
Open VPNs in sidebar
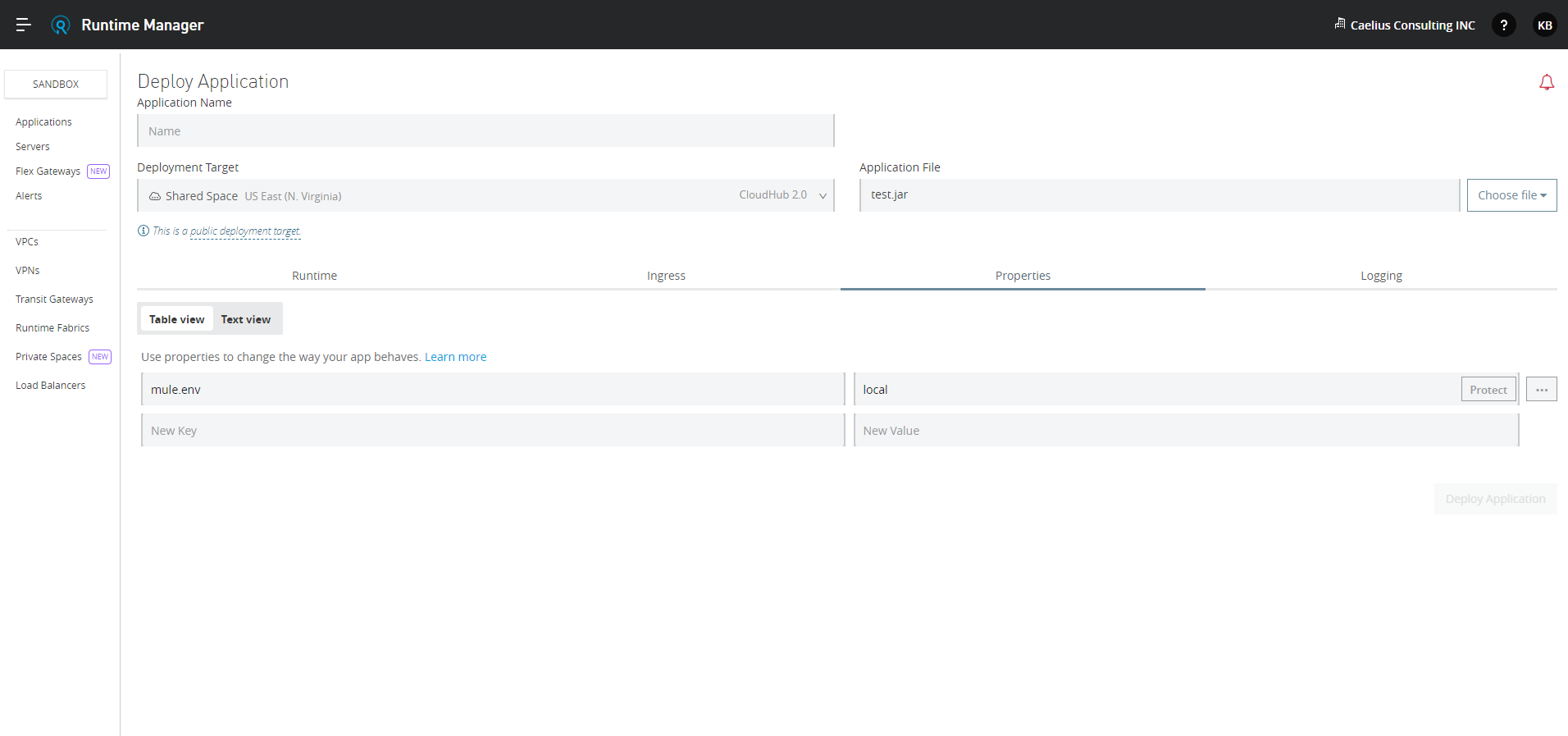pyautogui.click(x=28, y=271)
